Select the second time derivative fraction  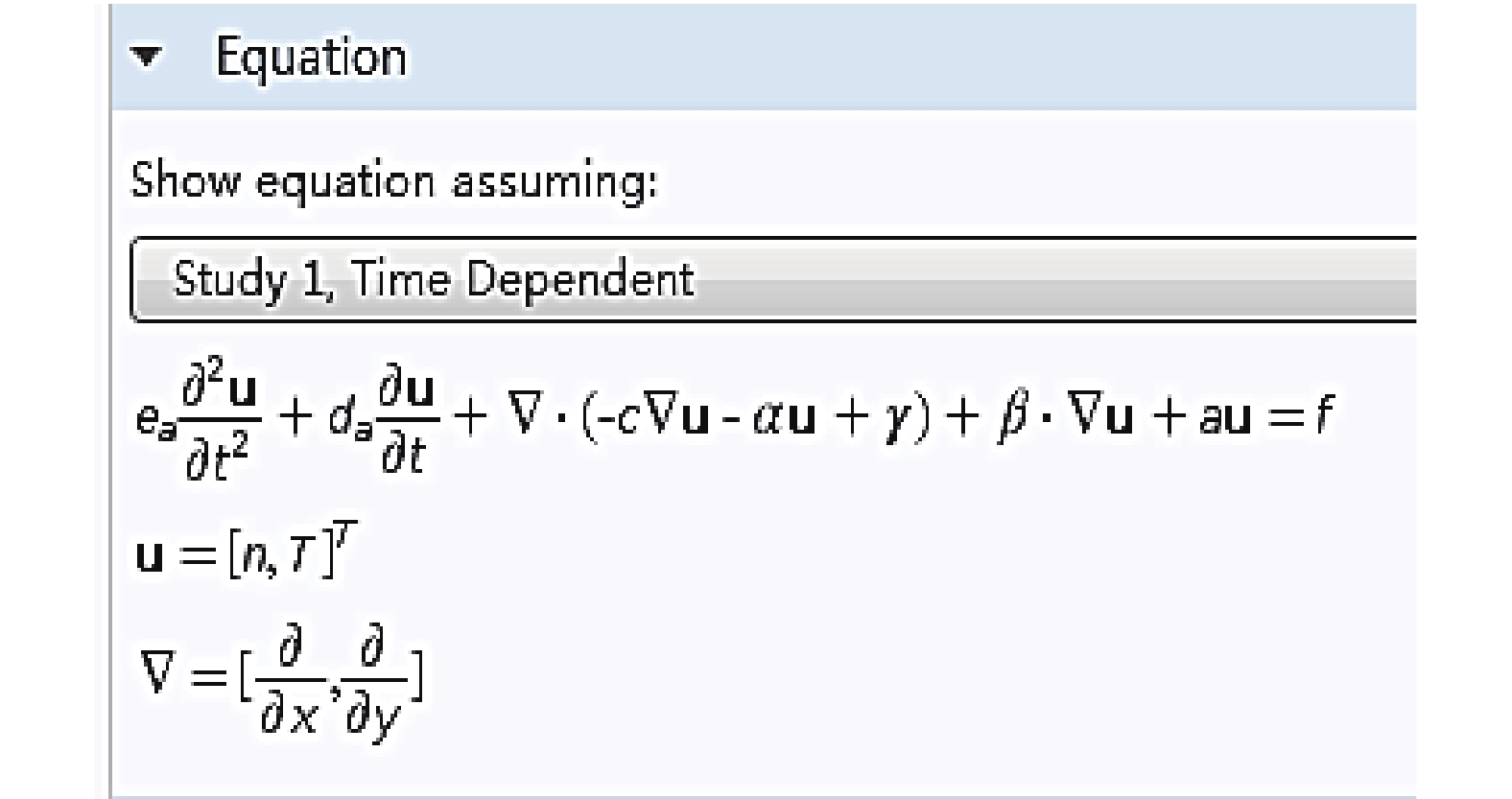click(220, 417)
